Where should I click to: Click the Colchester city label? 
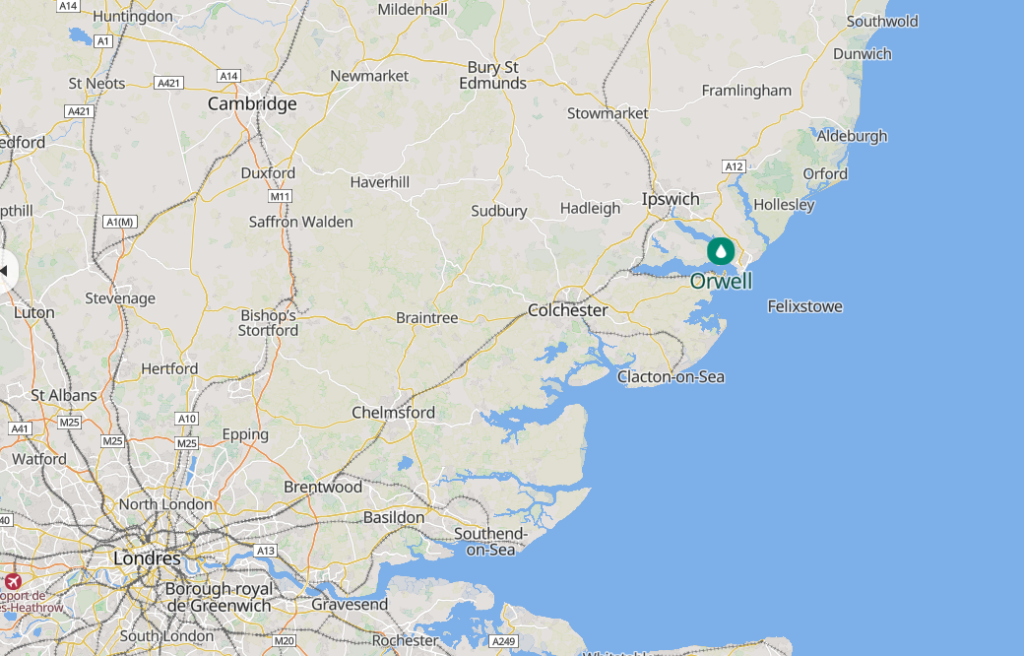(x=568, y=310)
